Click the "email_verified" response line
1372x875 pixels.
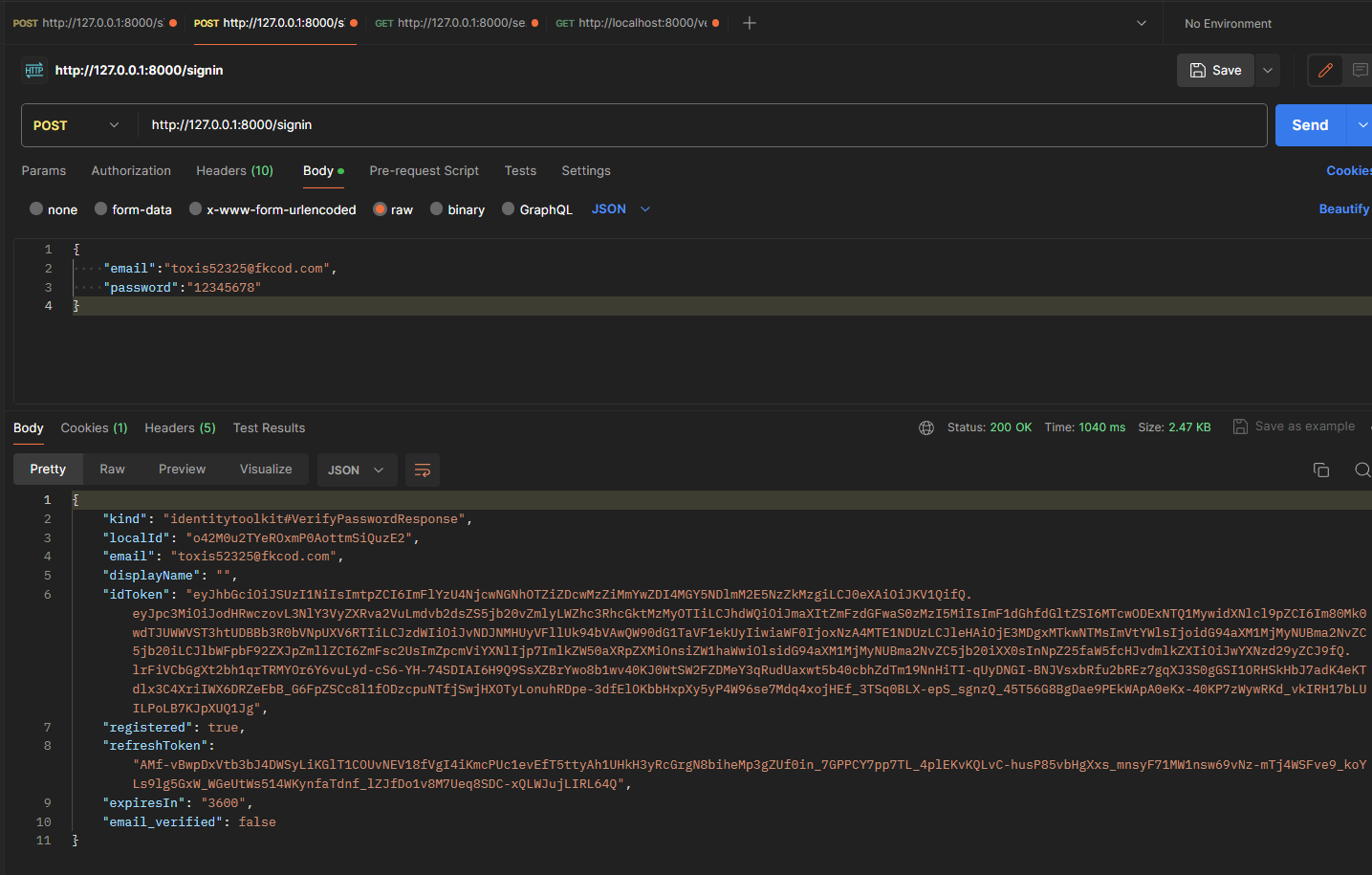(x=189, y=822)
